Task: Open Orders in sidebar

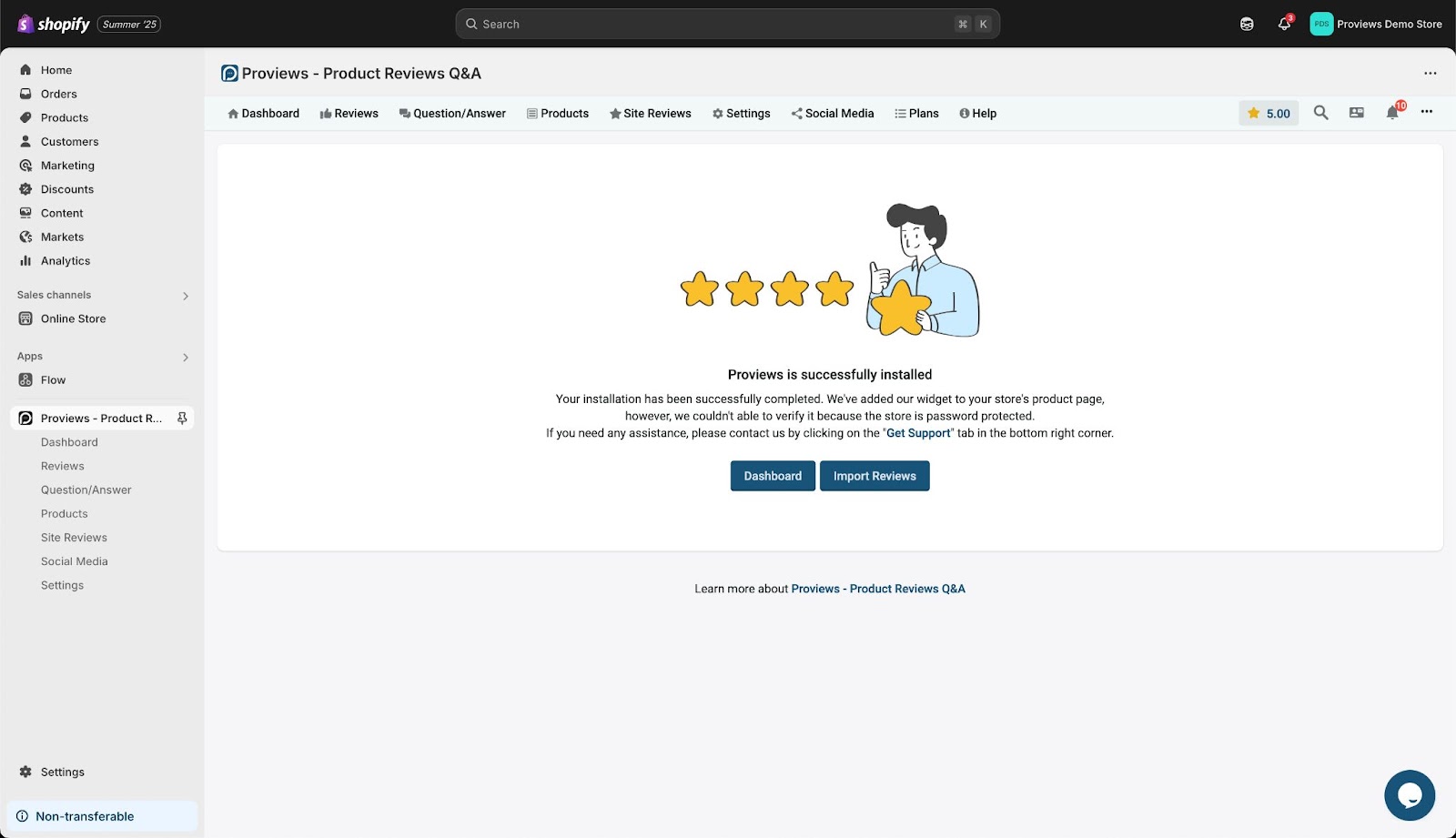Action: click(58, 94)
